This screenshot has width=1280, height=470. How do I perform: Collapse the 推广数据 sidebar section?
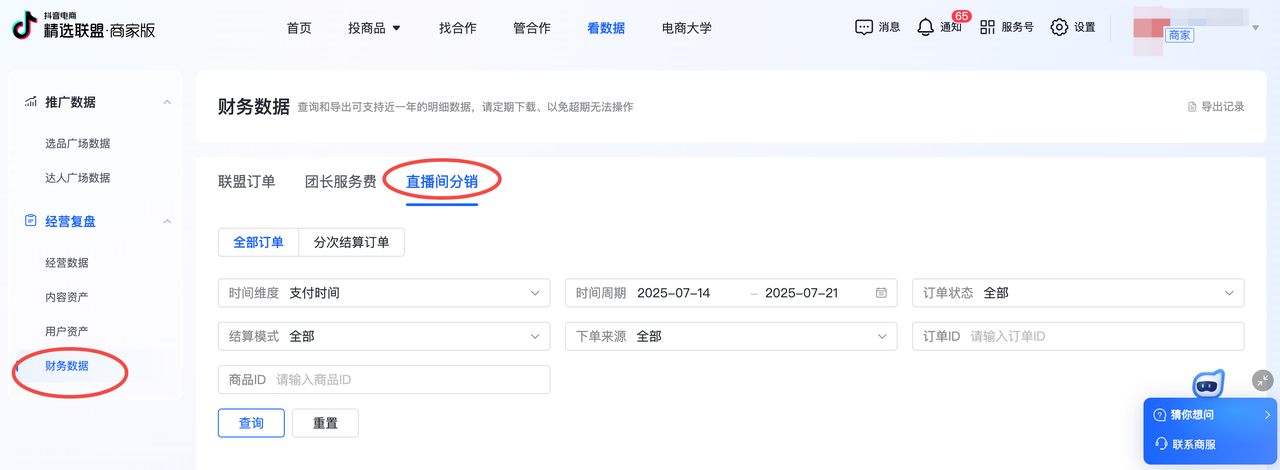coord(167,102)
